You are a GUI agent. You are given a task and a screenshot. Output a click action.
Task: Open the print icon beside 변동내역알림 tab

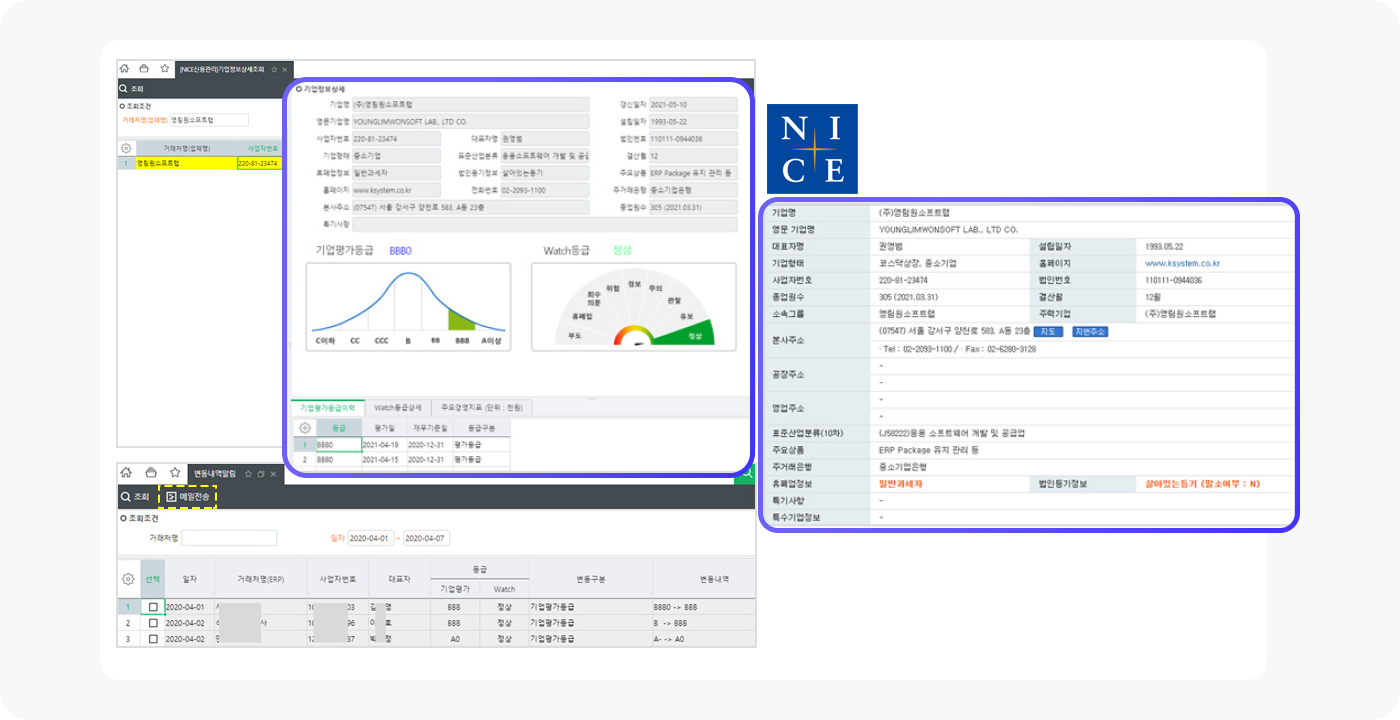pos(150,473)
